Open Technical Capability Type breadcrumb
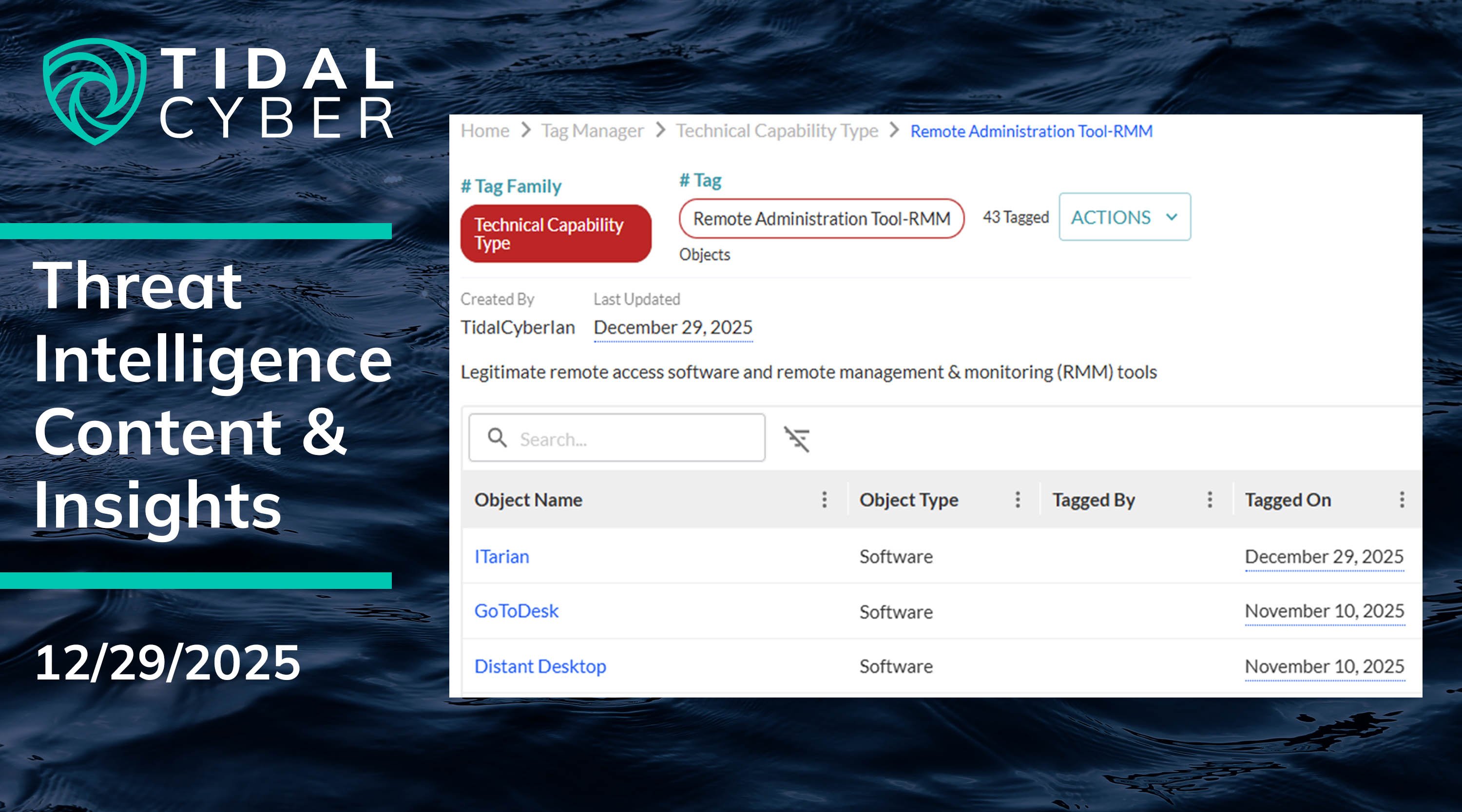 tap(776, 131)
